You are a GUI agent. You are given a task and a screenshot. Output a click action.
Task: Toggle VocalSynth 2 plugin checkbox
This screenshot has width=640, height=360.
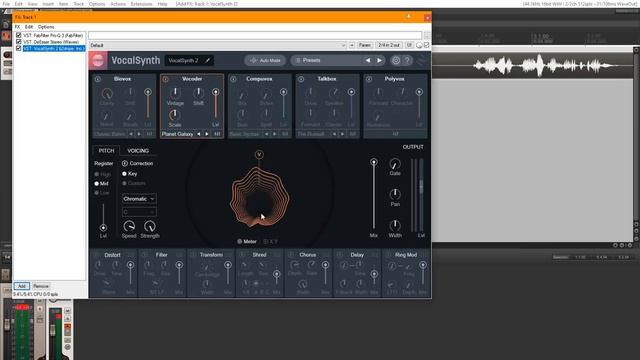tap(18, 48)
